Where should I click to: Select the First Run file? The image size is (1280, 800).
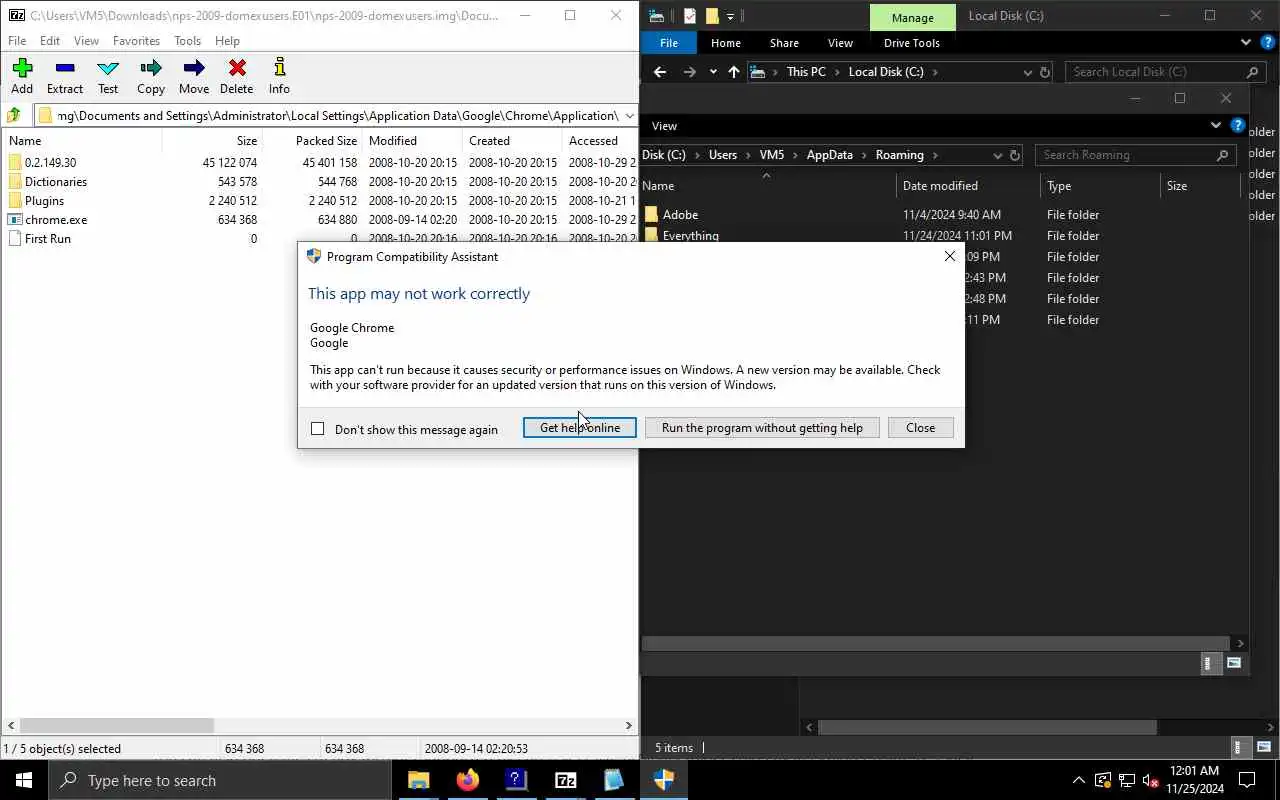point(47,238)
